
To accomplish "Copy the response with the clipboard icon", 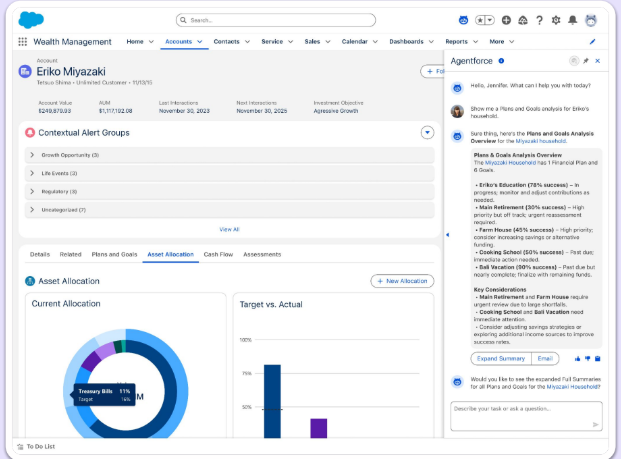I will pos(598,358).
